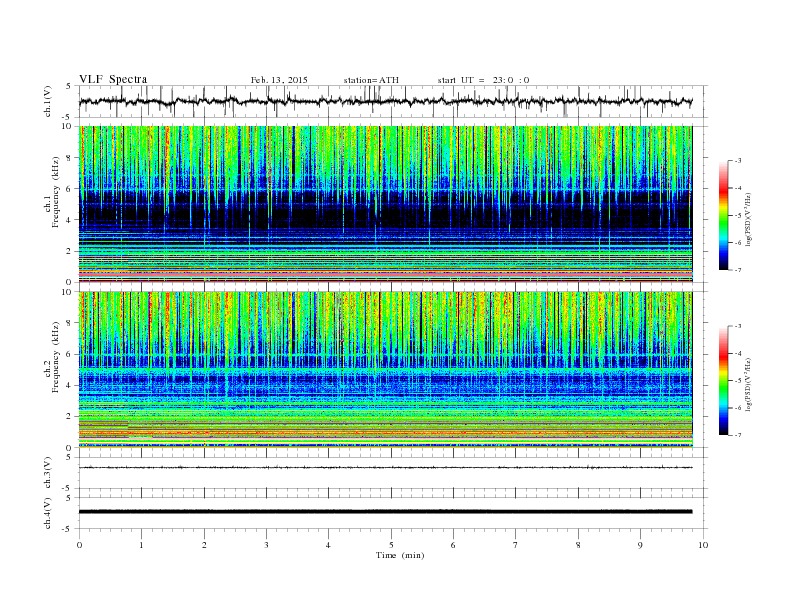792x612 pixels.
Task: Click the ch.2 spectrogram color bar
Action: tap(723, 380)
